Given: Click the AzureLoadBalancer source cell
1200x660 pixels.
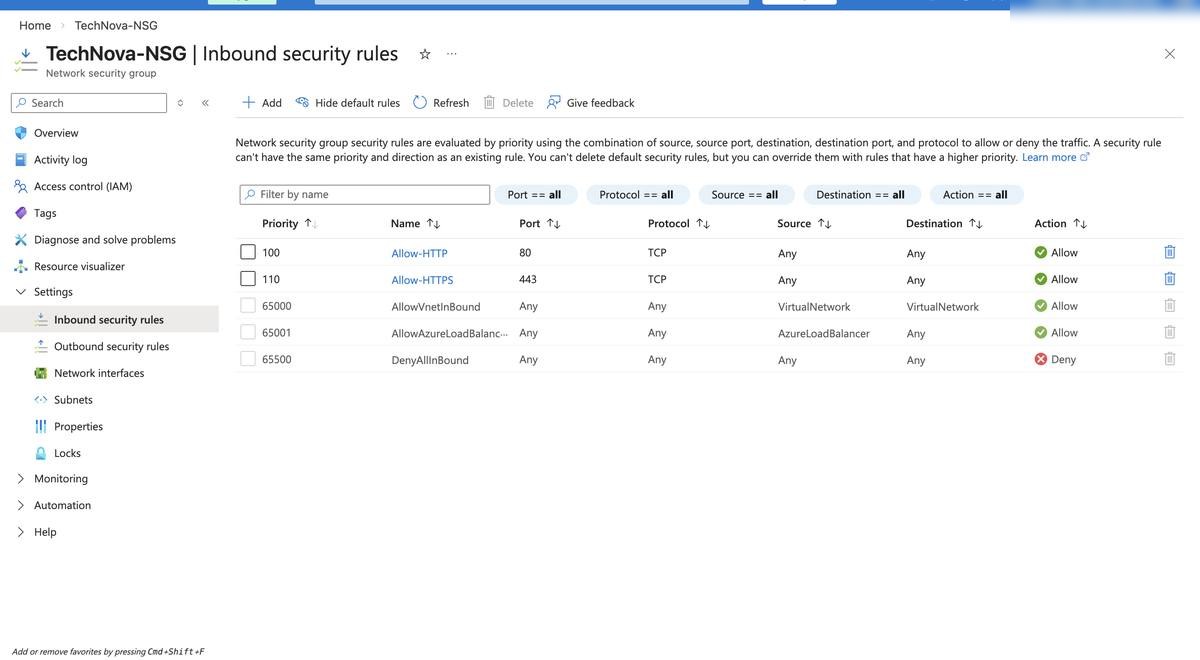Looking at the screenshot, I should [x=824, y=333].
